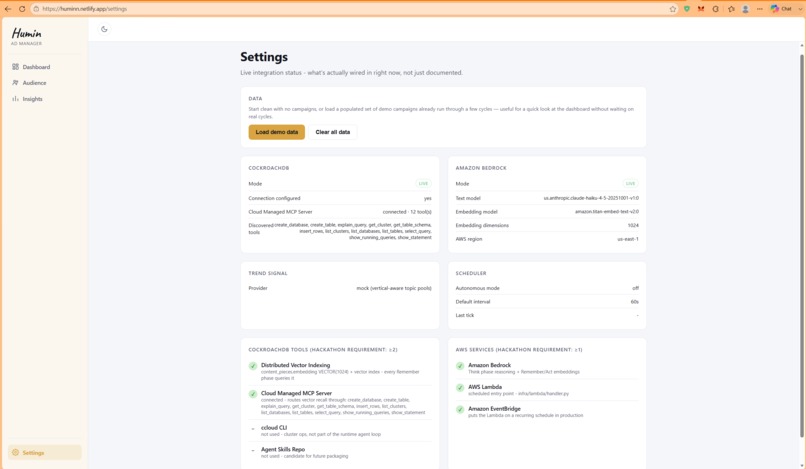Go back with the browser back arrow
Viewport: 806px width, 469px height.
click(x=8, y=9)
